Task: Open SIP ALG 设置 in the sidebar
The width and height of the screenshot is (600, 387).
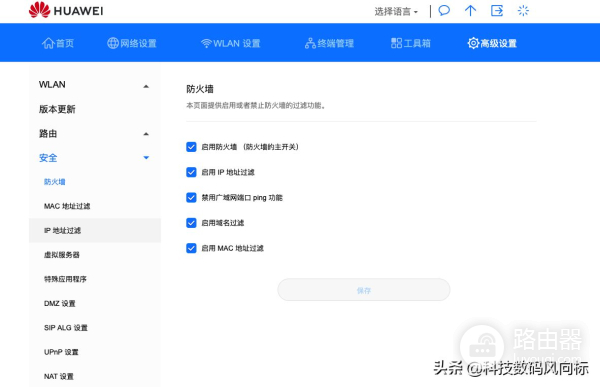Action: (66, 328)
